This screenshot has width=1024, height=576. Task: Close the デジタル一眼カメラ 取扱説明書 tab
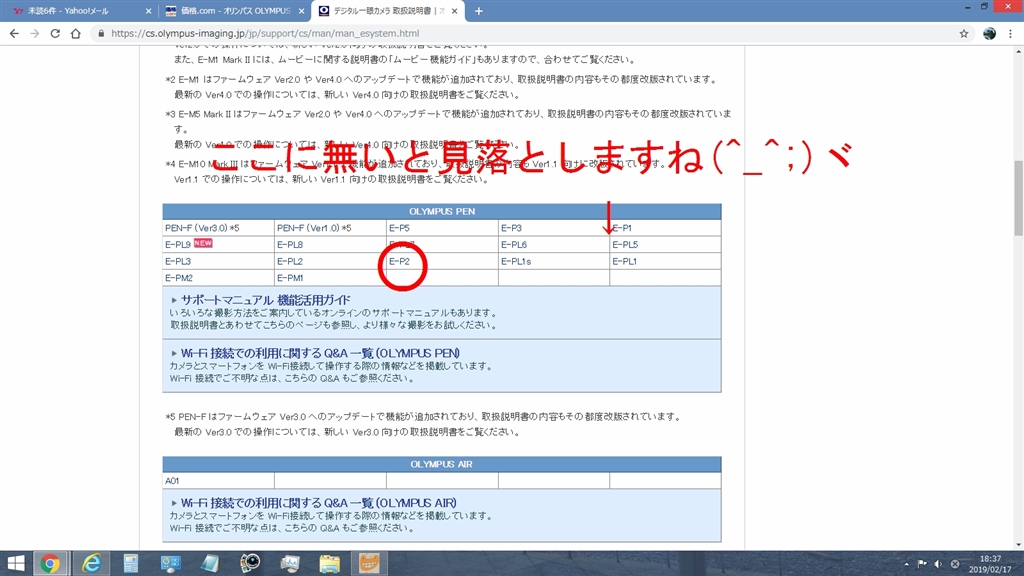click(x=455, y=11)
